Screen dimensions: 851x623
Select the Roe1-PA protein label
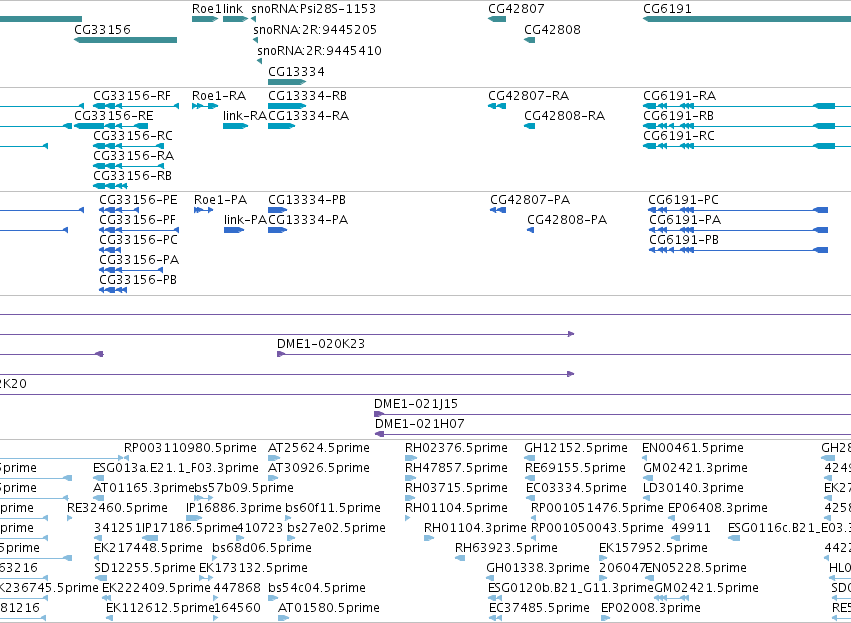tap(220, 200)
